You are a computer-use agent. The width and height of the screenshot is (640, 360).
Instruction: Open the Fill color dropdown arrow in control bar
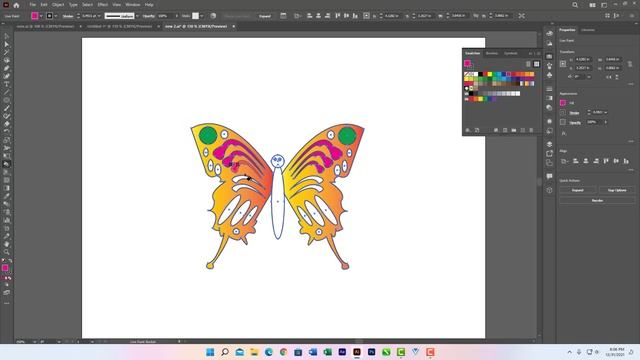[41, 16]
